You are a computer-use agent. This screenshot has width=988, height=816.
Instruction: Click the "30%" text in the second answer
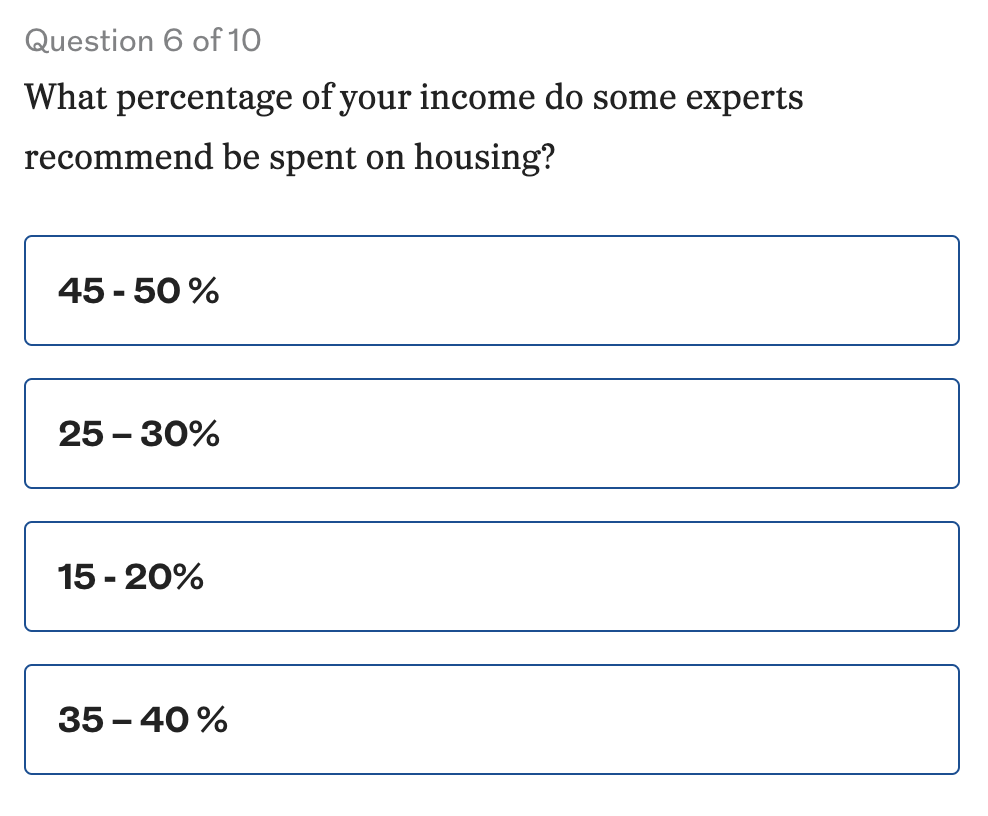[180, 434]
